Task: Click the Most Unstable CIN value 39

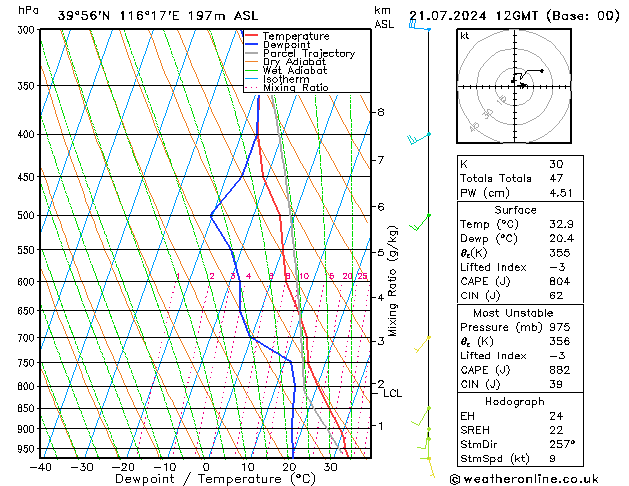Action: [556, 384]
